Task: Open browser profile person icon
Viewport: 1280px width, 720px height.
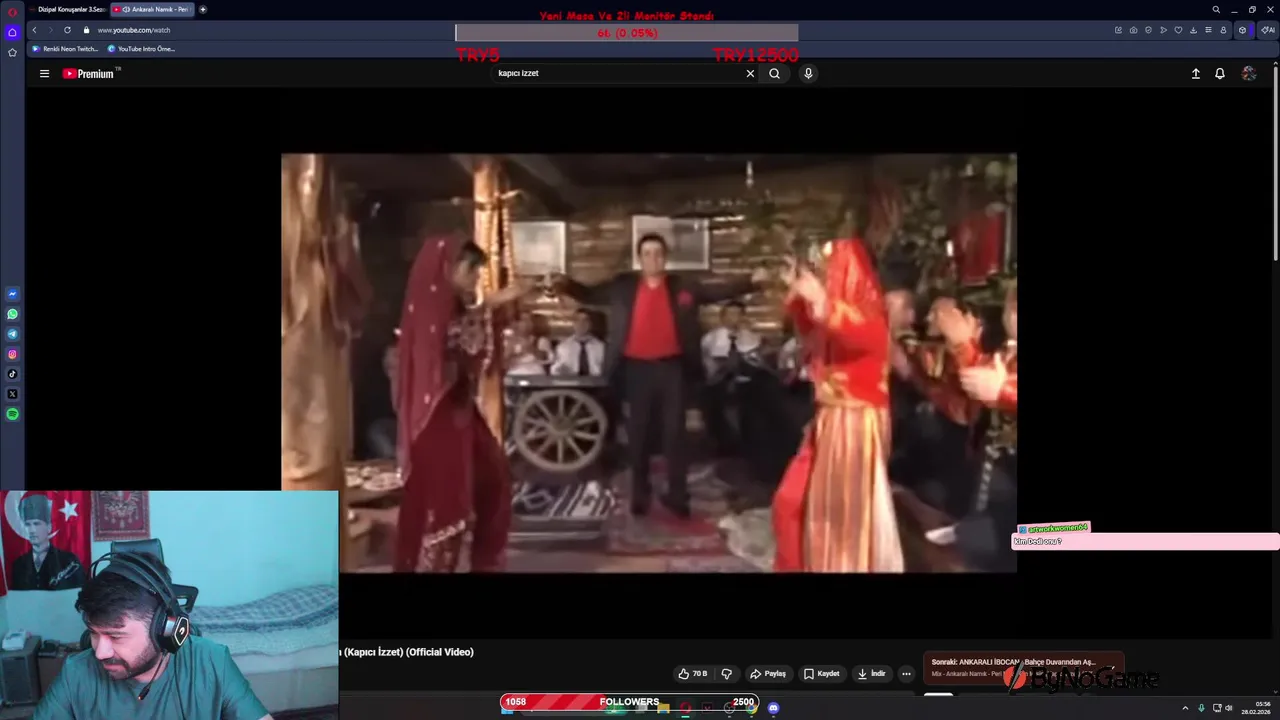Action: click(1223, 30)
